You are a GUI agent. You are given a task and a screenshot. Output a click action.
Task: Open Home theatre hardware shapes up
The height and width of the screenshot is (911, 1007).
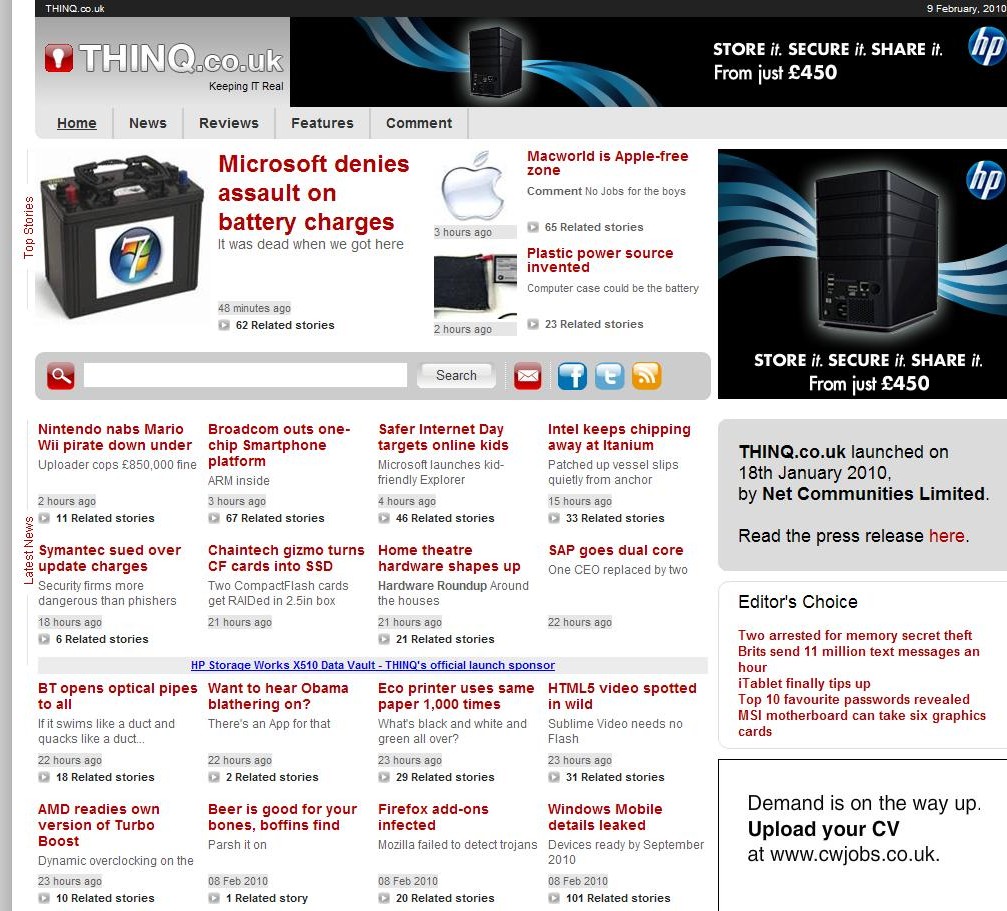point(449,558)
